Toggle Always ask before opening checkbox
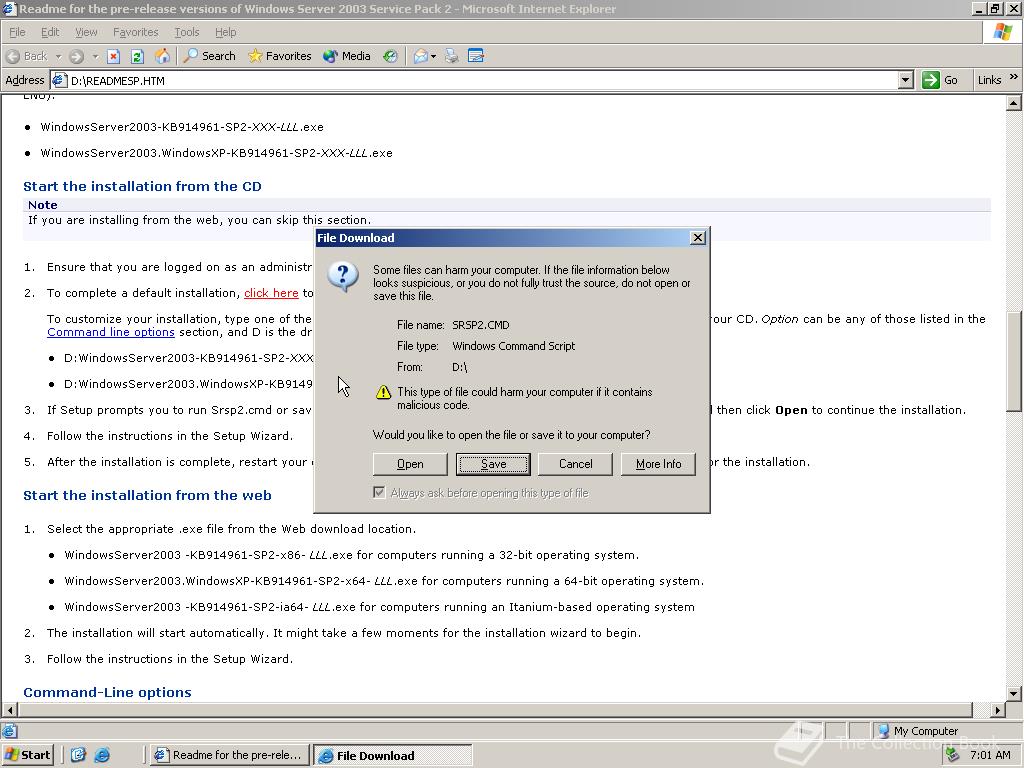Screen dimensions: 1024x768 tap(379, 492)
